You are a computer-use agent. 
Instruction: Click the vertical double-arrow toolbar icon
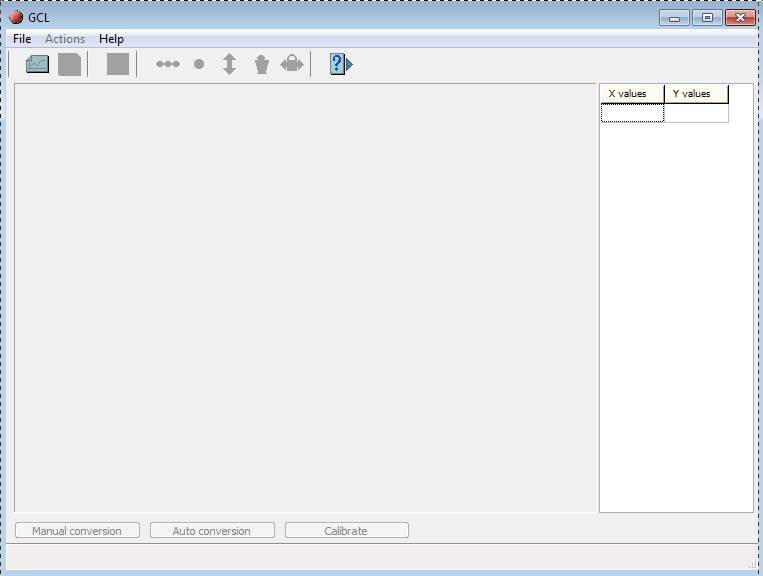[x=229, y=64]
